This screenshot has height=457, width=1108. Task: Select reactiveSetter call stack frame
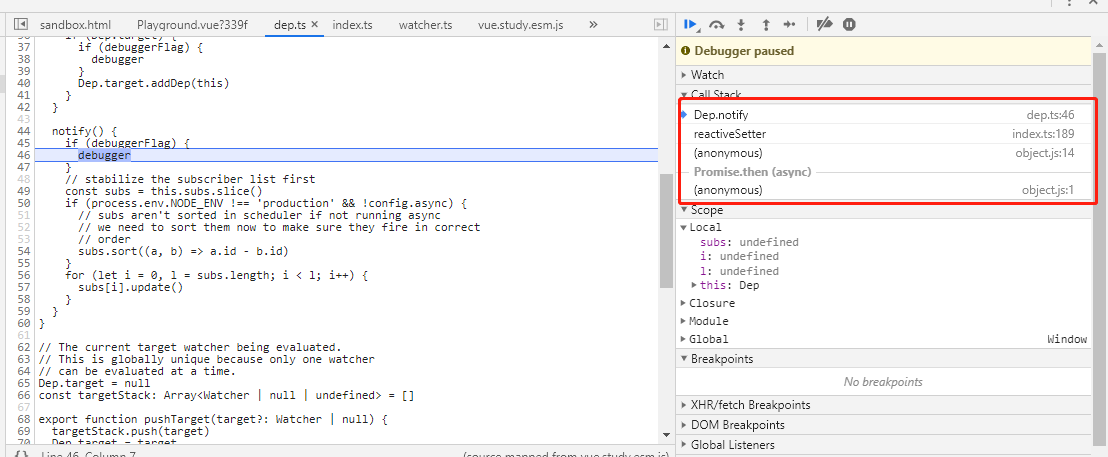730,134
